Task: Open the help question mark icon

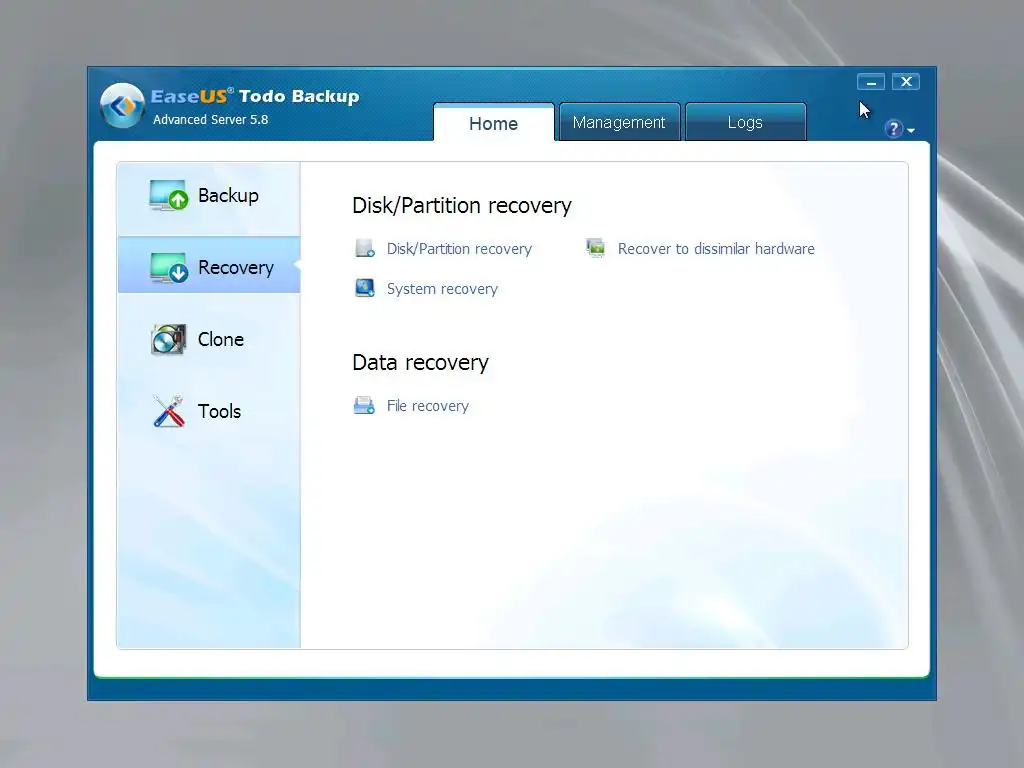Action: [x=893, y=129]
